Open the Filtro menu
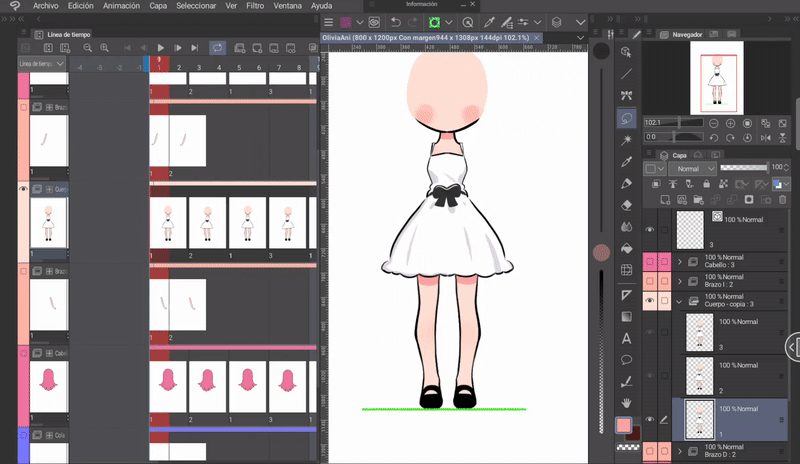 [x=255, y=5]
